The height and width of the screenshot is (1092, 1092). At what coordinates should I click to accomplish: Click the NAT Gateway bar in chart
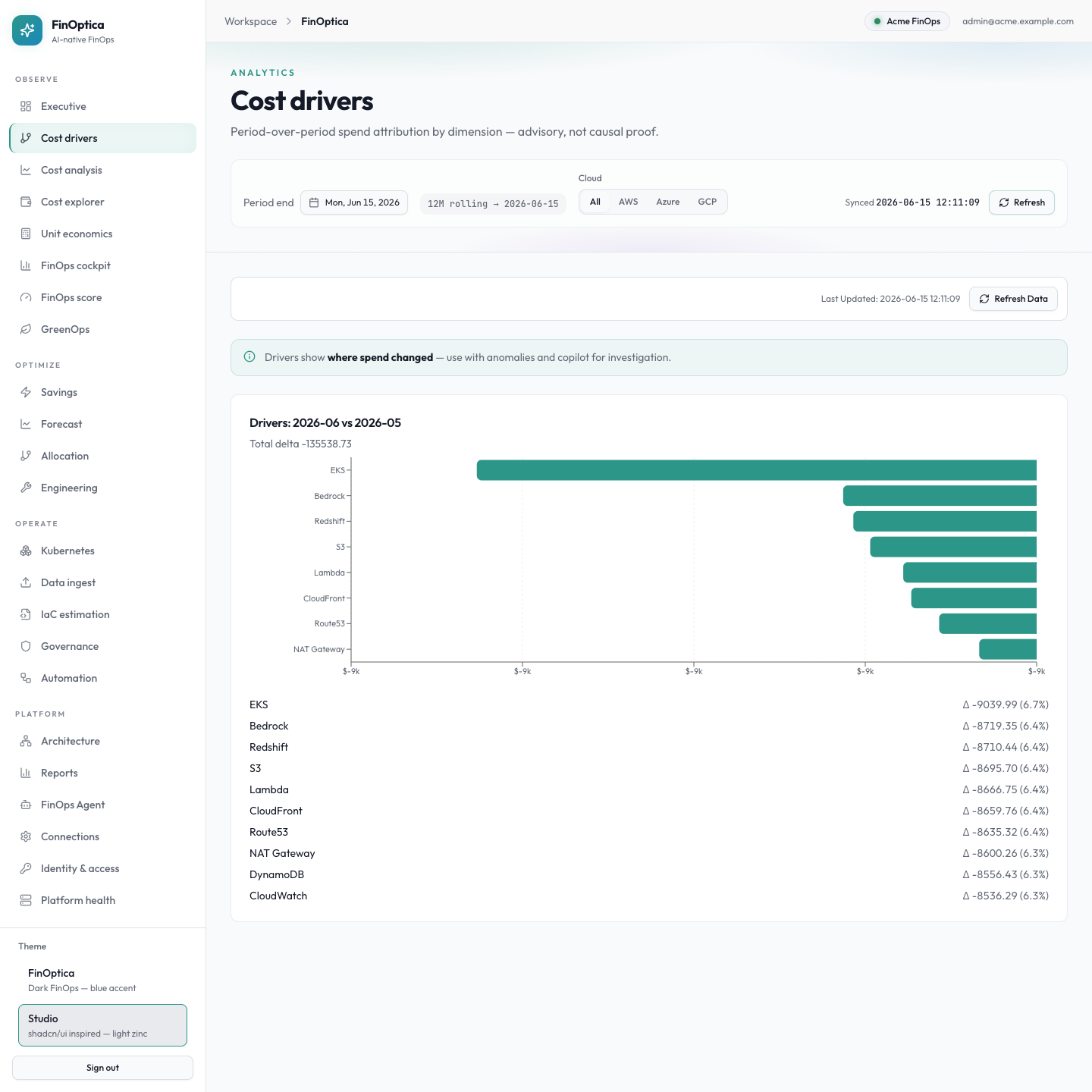[x=1008, y=649]
